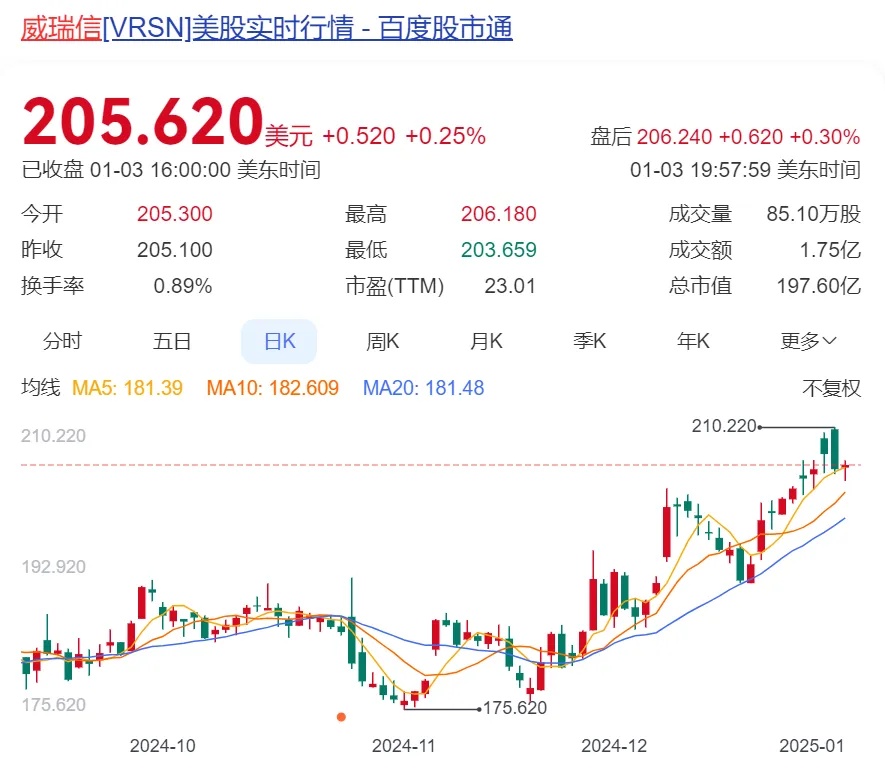
Task: Click the 成交量 value 85.10万股
Action: (x=813, y=214)
